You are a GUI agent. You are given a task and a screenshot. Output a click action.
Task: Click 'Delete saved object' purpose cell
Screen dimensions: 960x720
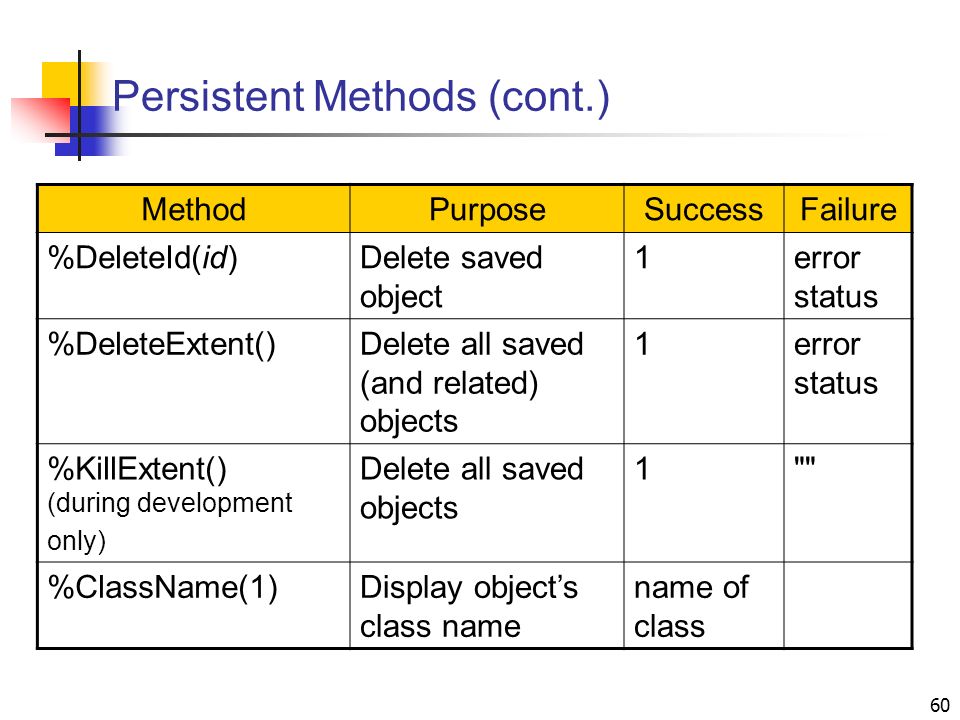[x=487, y=276]
